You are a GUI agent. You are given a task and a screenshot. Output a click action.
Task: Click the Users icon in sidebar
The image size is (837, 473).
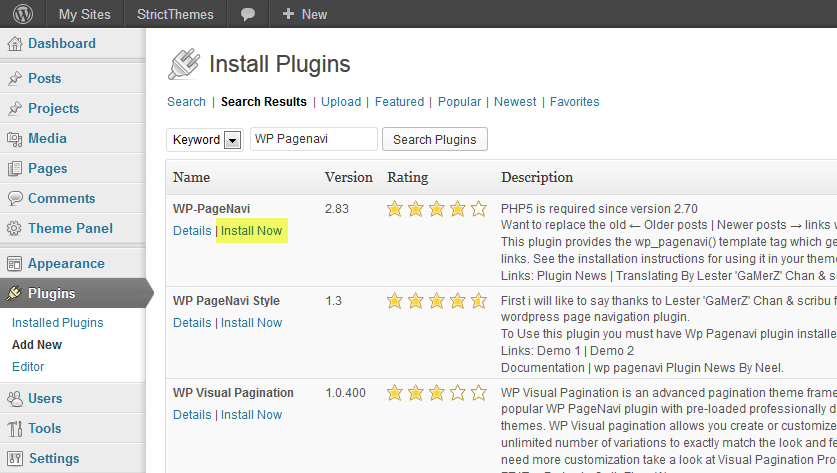click(14, 399)
